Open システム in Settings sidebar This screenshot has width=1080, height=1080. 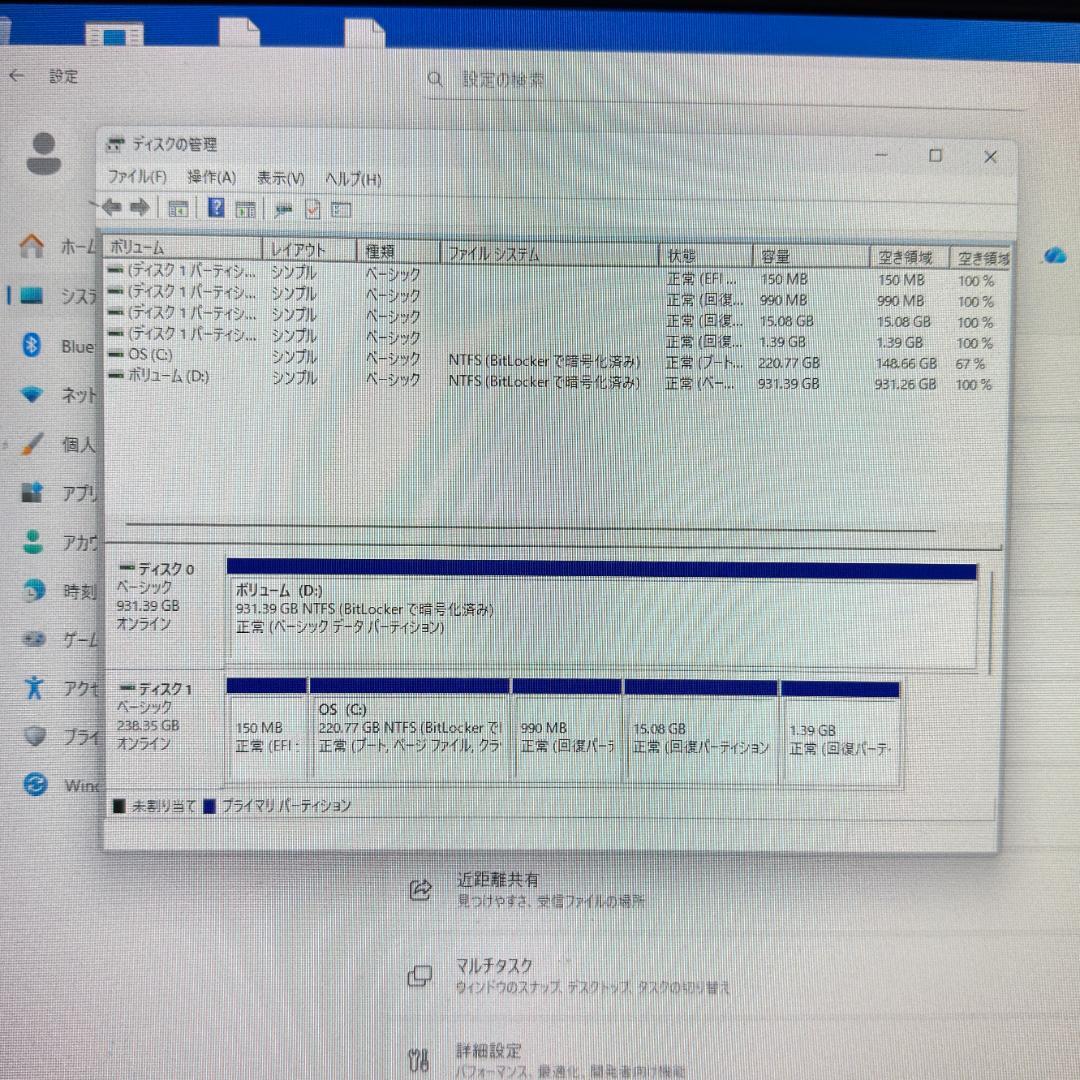tap(58, 296)
